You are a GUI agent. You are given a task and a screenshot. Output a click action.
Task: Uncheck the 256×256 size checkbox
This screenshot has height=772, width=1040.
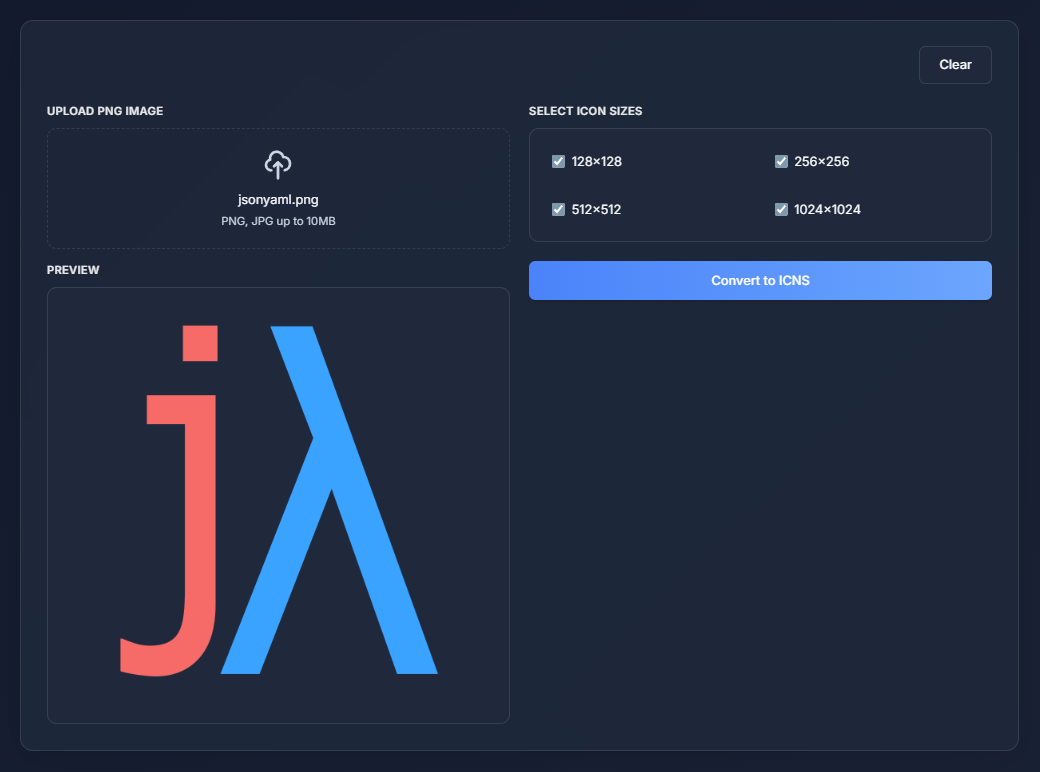point(781,161)
